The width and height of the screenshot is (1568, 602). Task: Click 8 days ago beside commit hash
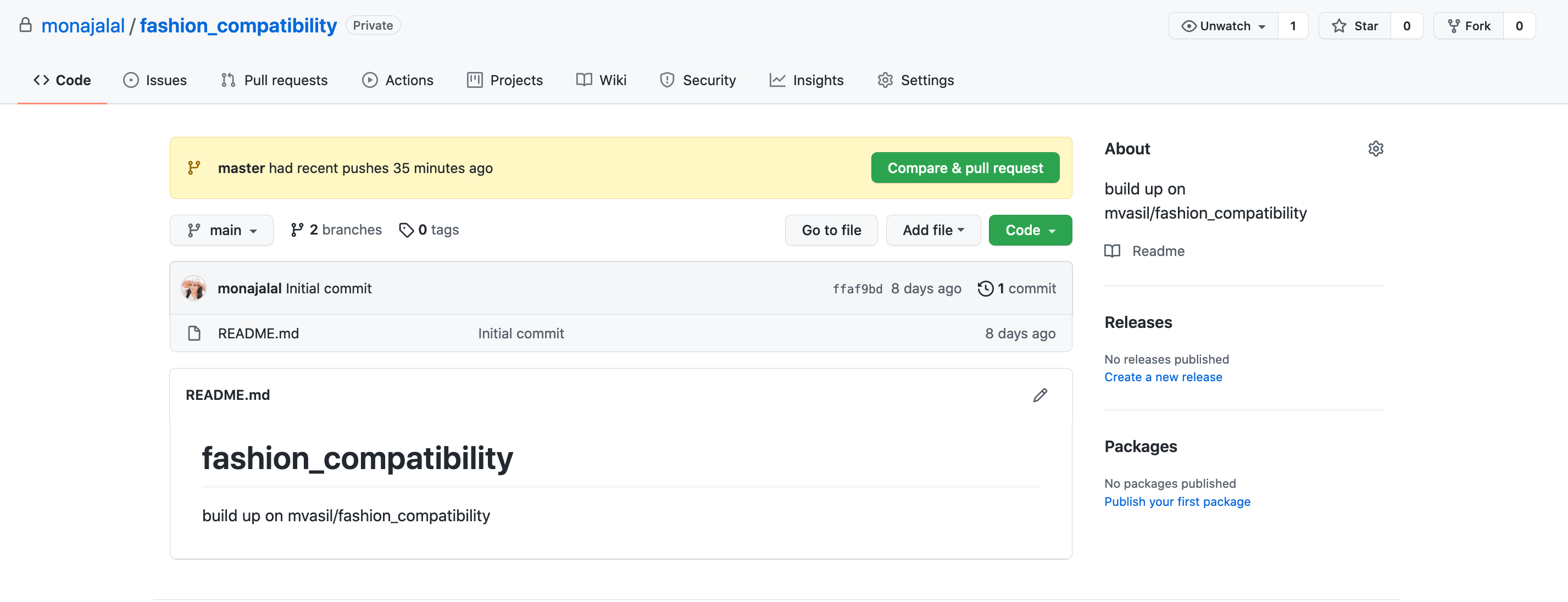point(926,288)
